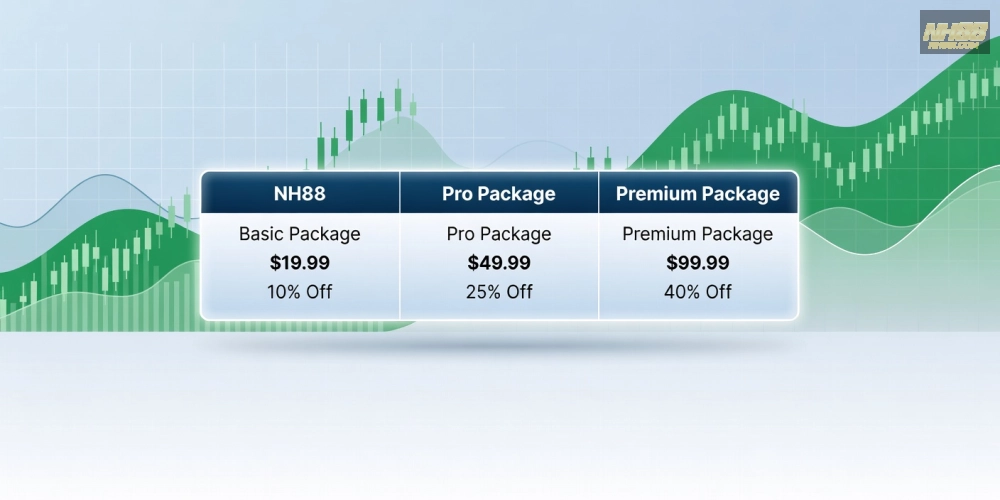The width and height of the screenshot is (1000, 500).
Task: Select the Pro Package column header
Action: (498, 193)
